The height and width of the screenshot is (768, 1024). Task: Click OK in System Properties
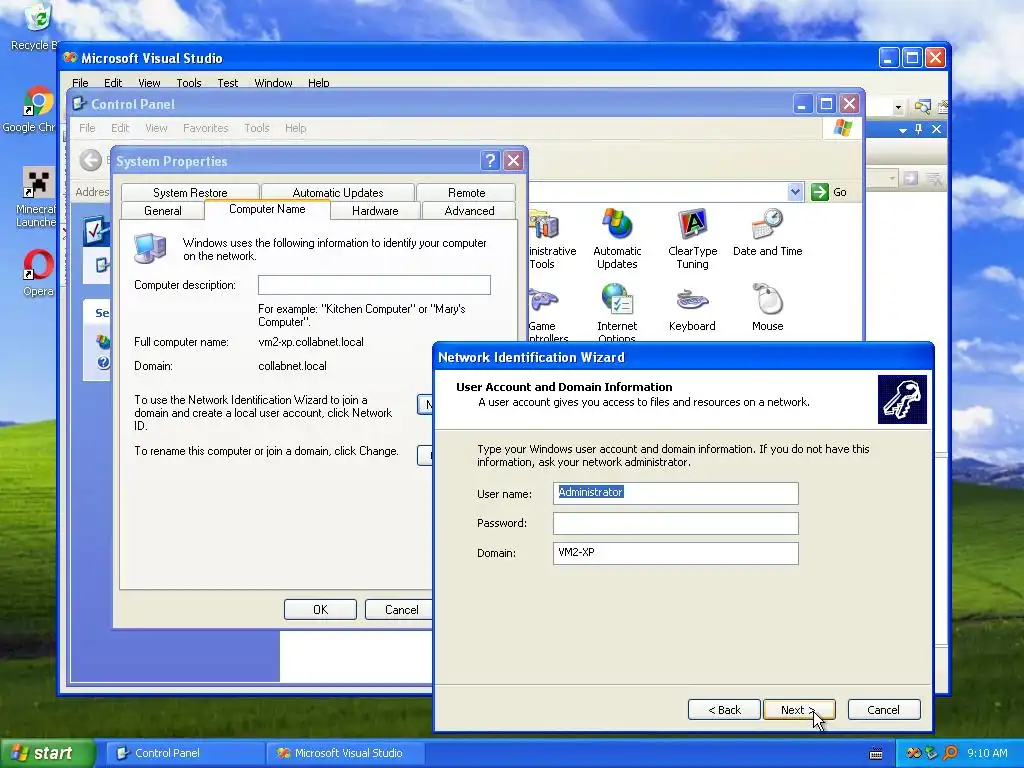(x=320, y=609)
